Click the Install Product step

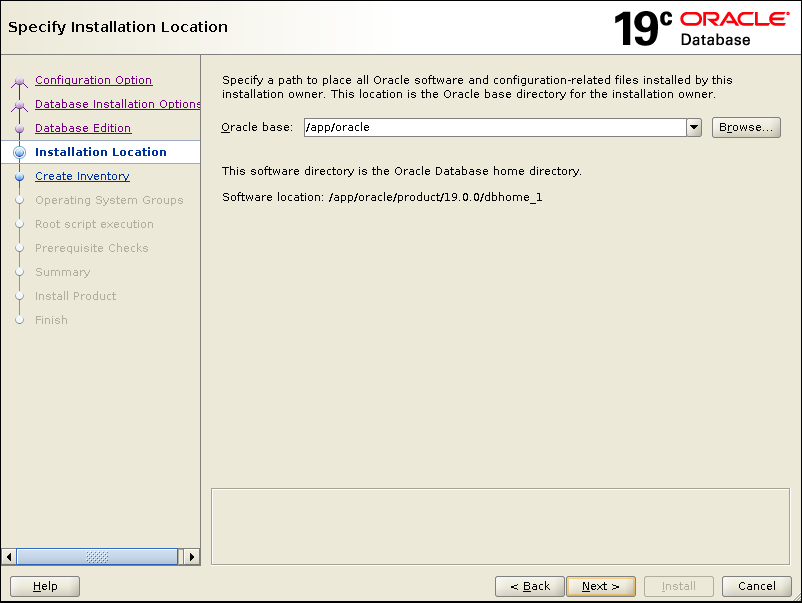(x=75, y=296)
